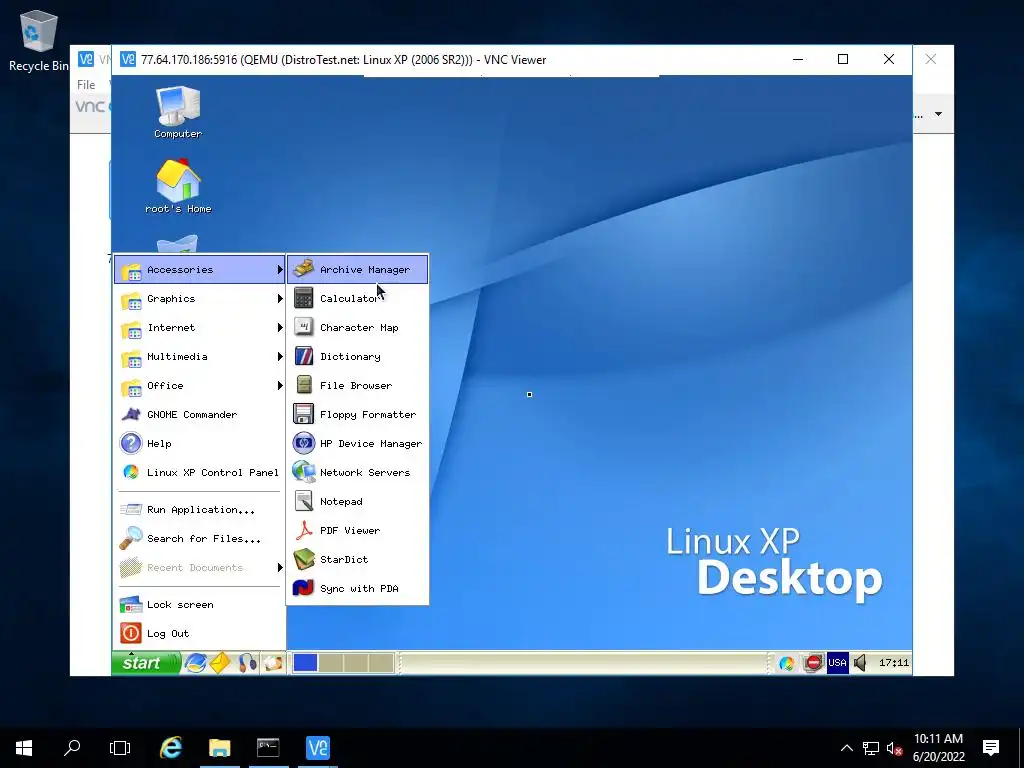Click the Linux XP volume speaker icon

860,664
